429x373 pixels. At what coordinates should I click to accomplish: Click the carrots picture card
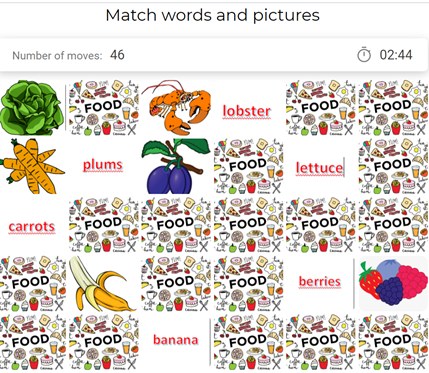33,166
